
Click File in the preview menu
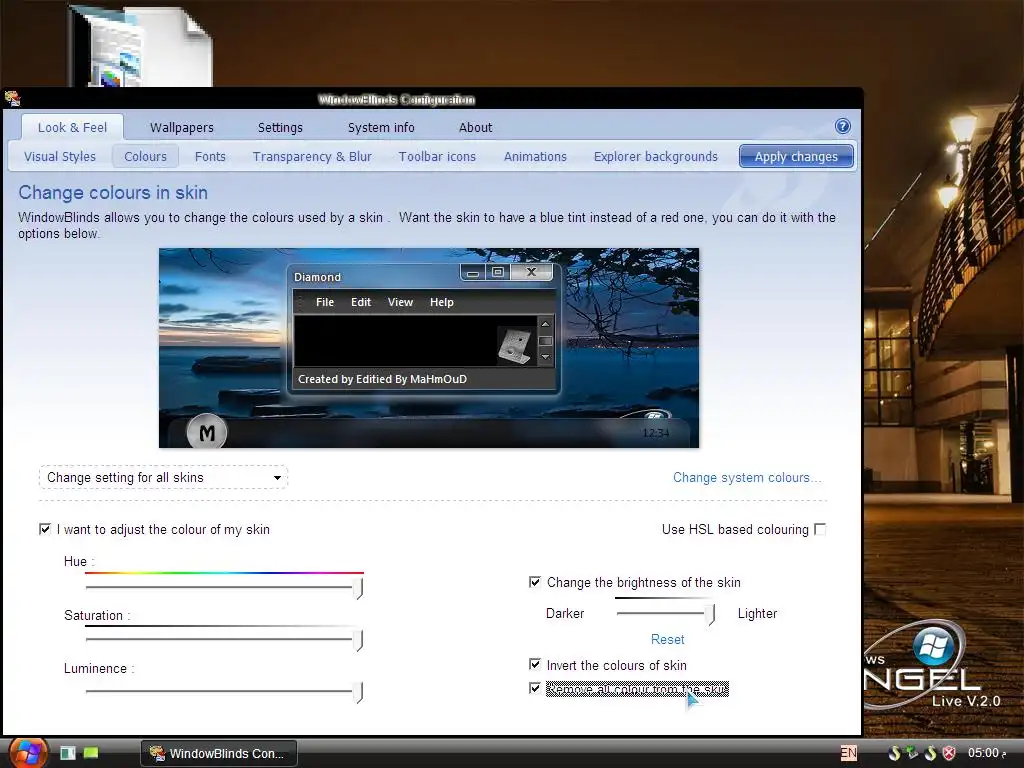tap(325, 302)
